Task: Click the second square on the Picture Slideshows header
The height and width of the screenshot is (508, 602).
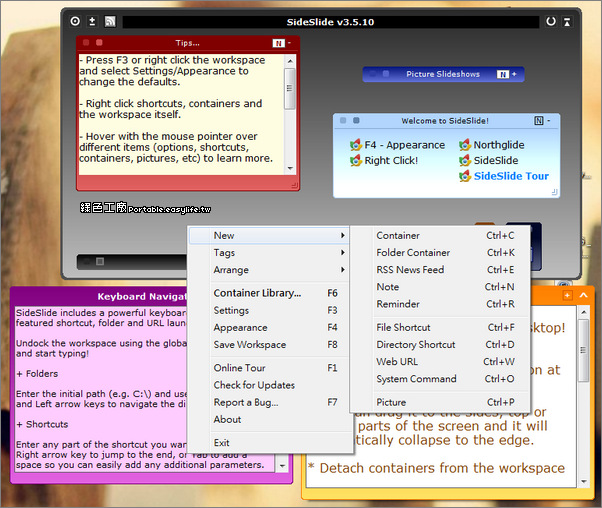Action: 386,73
